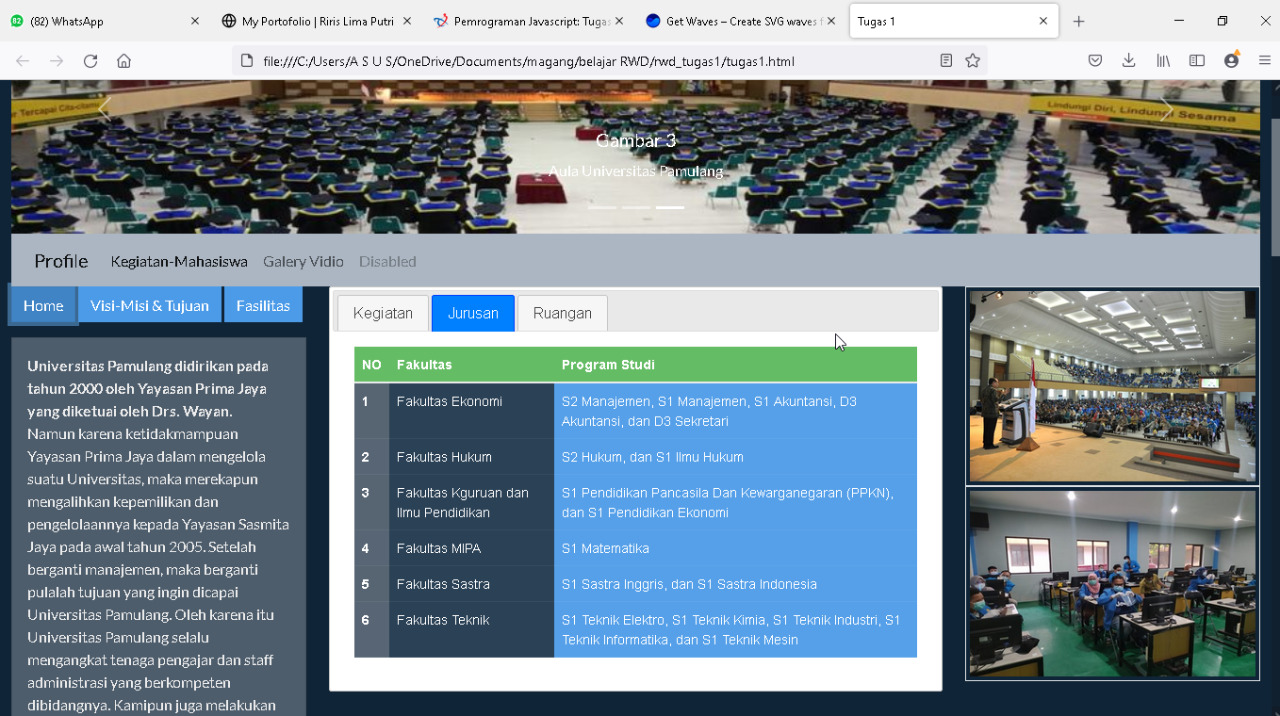The image size is (1280, 716).
Task: Click the active third carousel indicator
Action: pyautogui.click(x=670, y=207)
